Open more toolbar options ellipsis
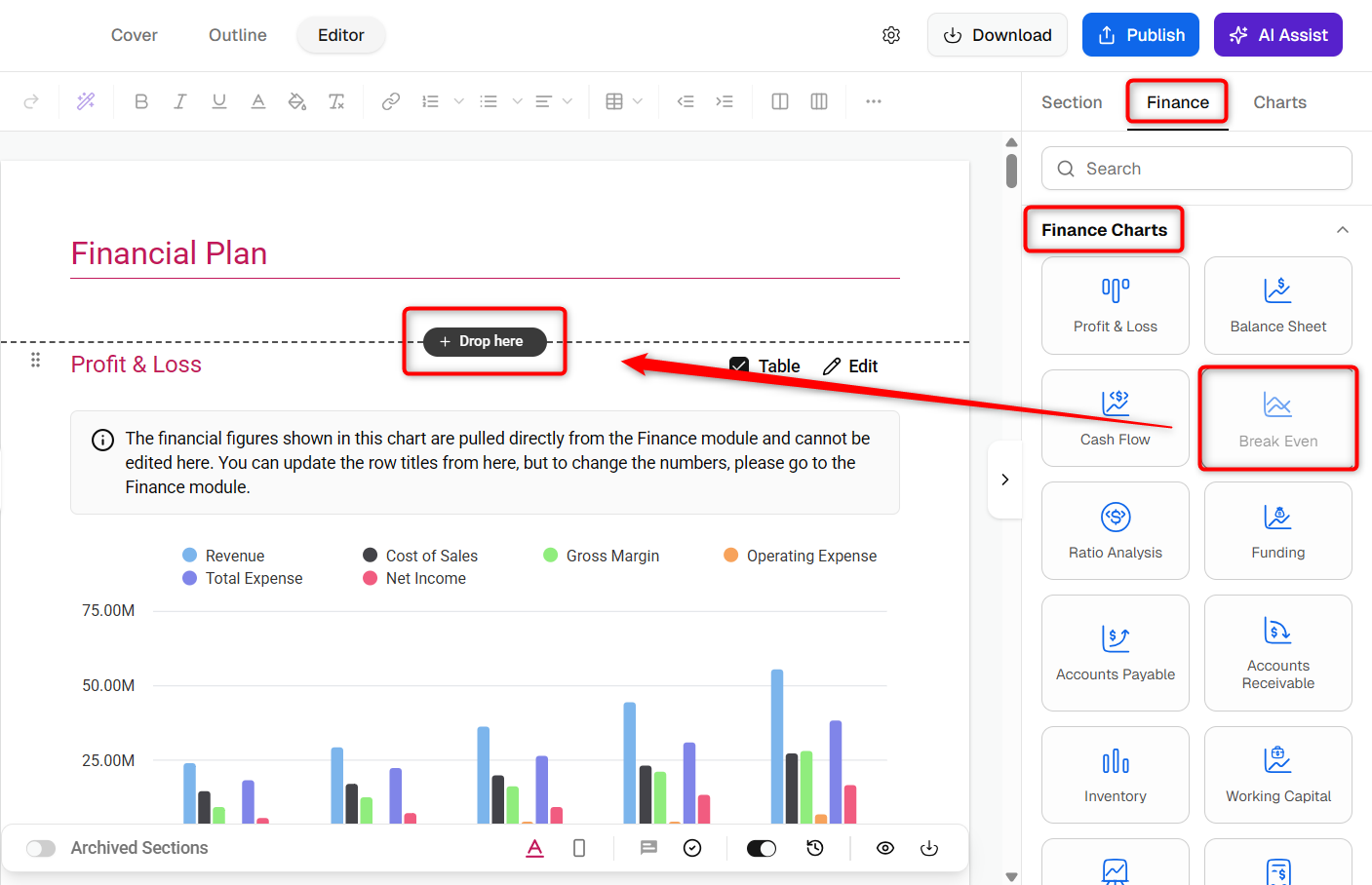Screen dimensions: 1372x885 [874, 101]
